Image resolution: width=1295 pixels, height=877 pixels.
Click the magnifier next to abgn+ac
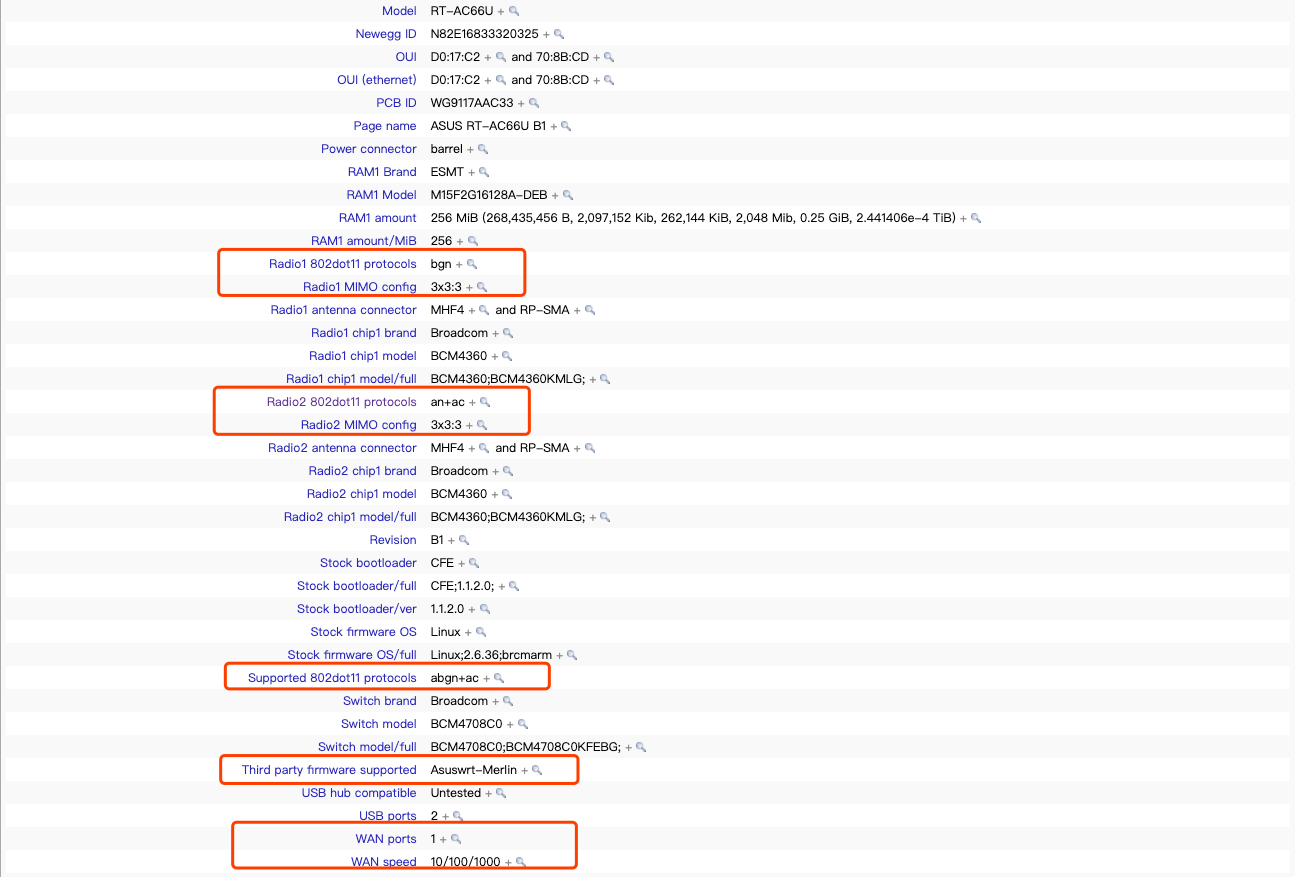tap(499, 678)
